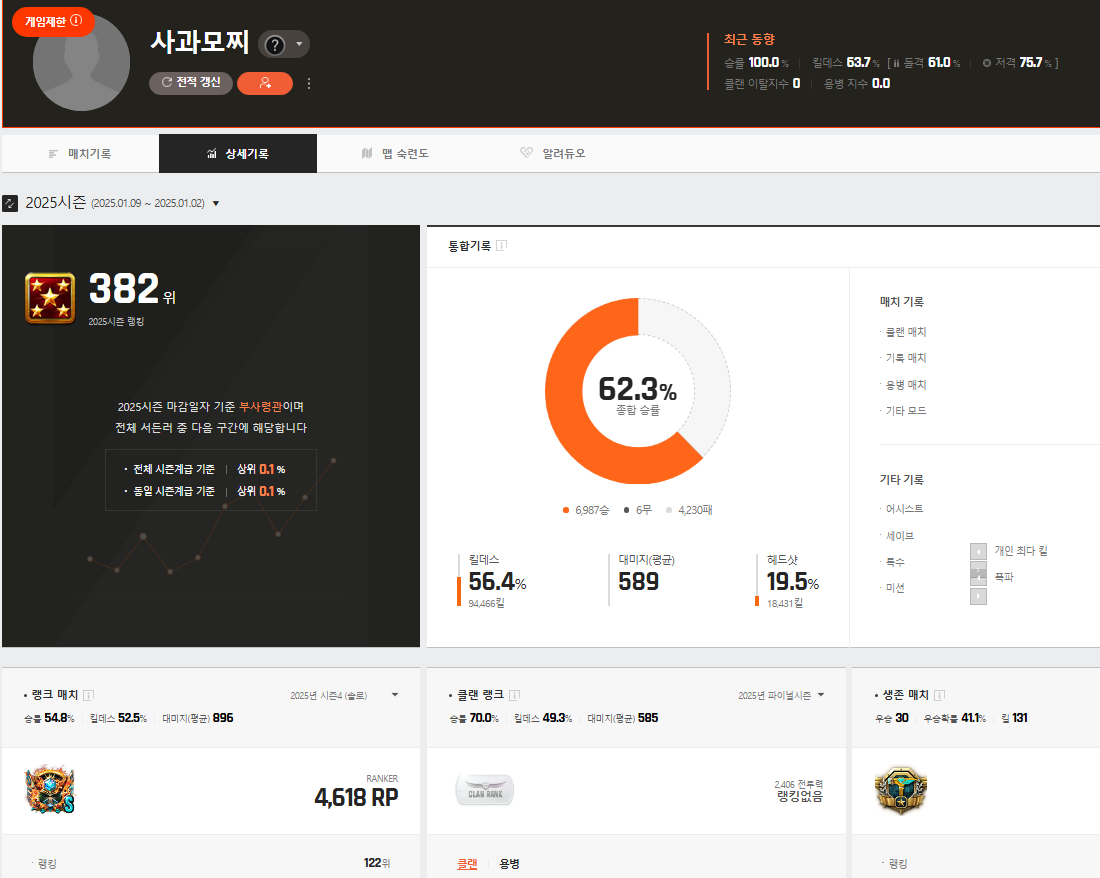Click the season swap icon before 2025시즌
Image resolution: width=1100 pixels, height=878 pixels.
click(11, 203)
